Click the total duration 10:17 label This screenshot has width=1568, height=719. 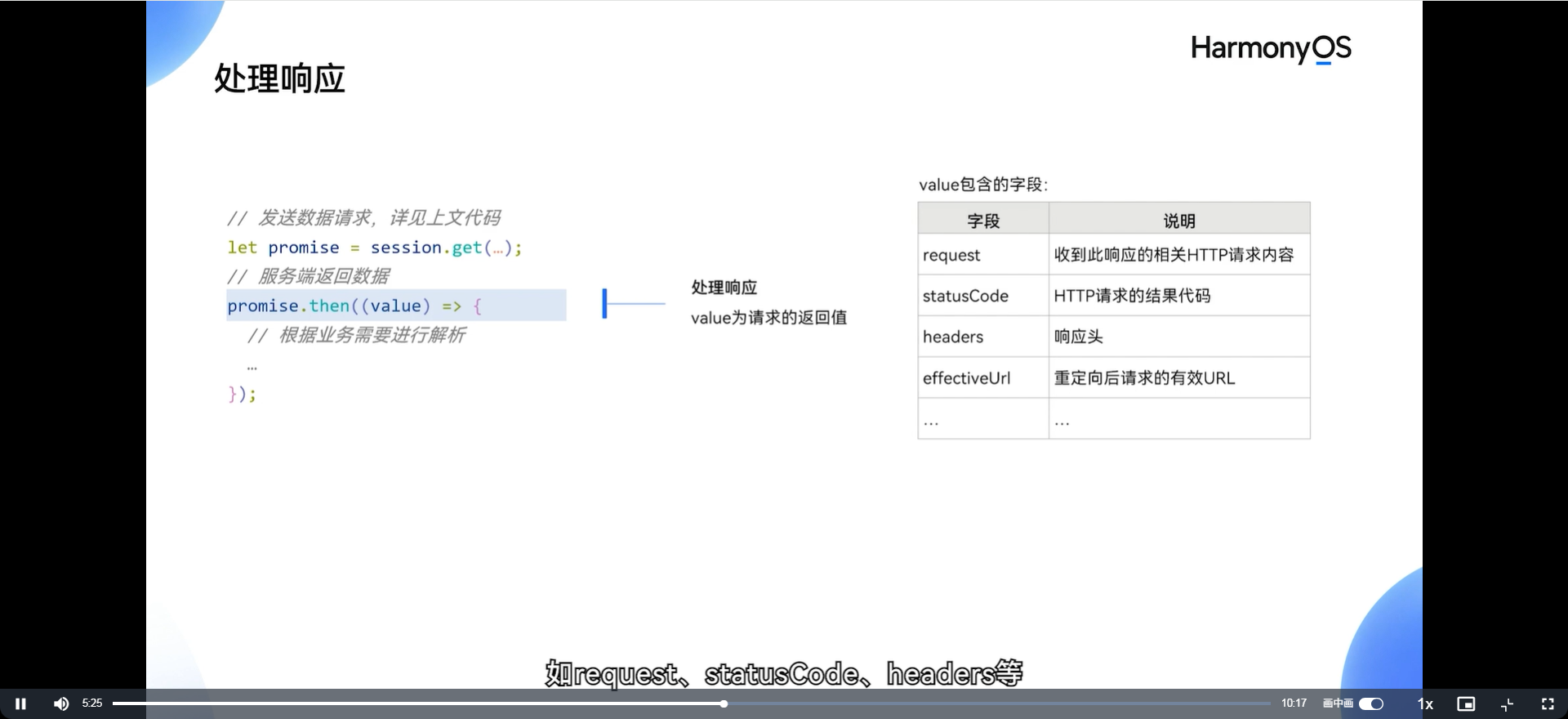pos(1294,703)
